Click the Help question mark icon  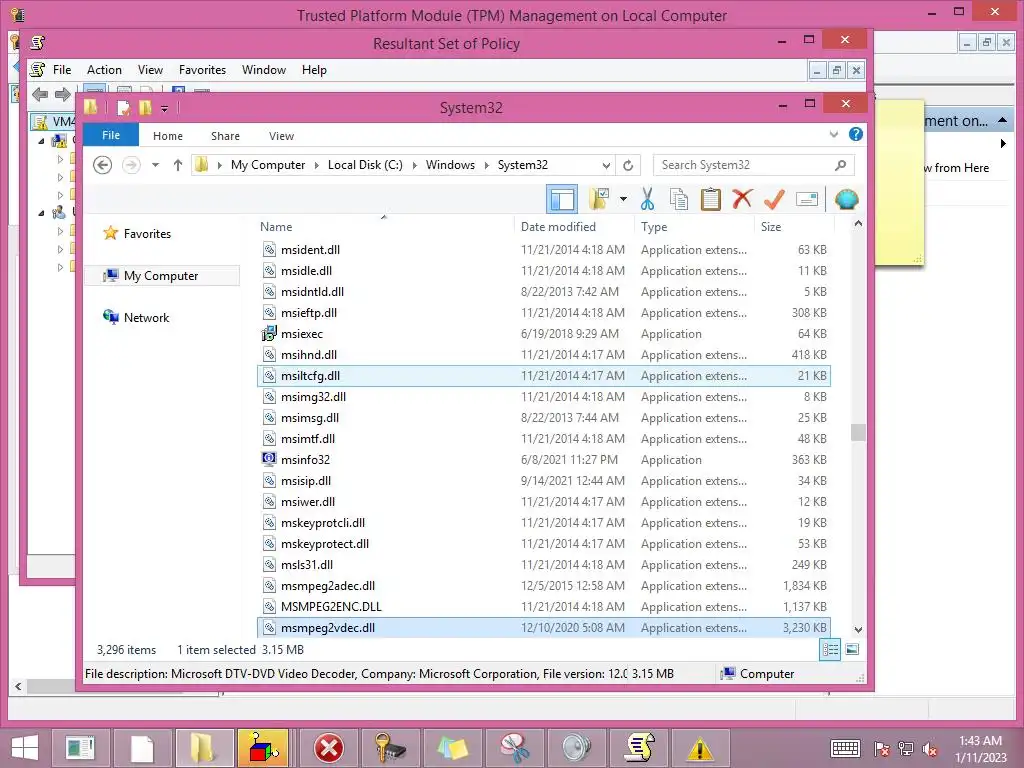coord(856,135)
